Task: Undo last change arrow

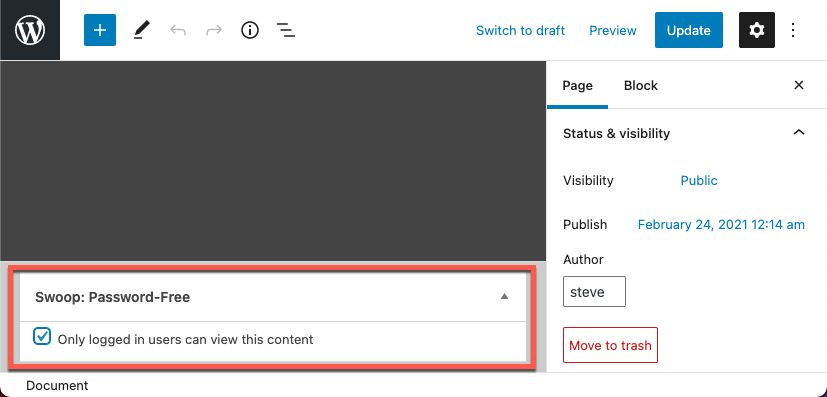Action: point(178,31)
